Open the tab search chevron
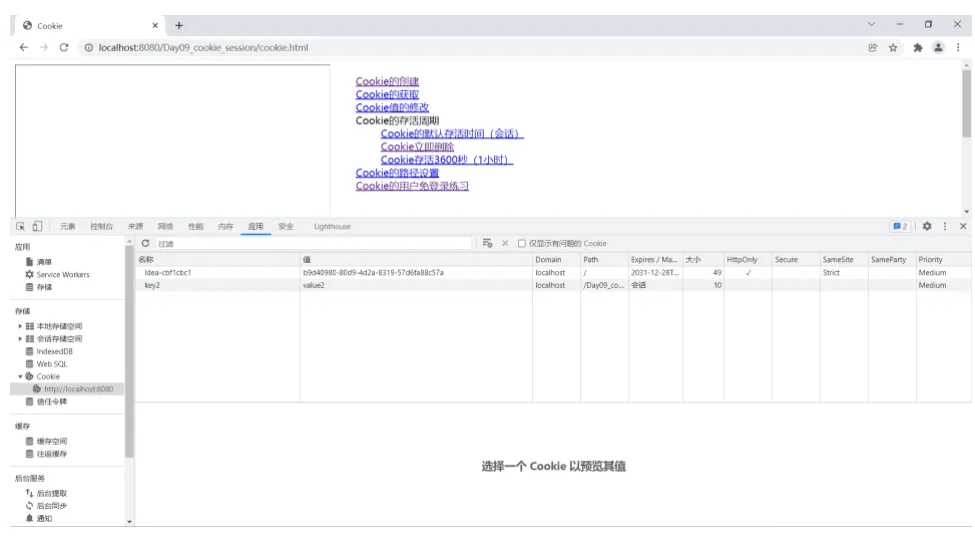 point(871,24)
